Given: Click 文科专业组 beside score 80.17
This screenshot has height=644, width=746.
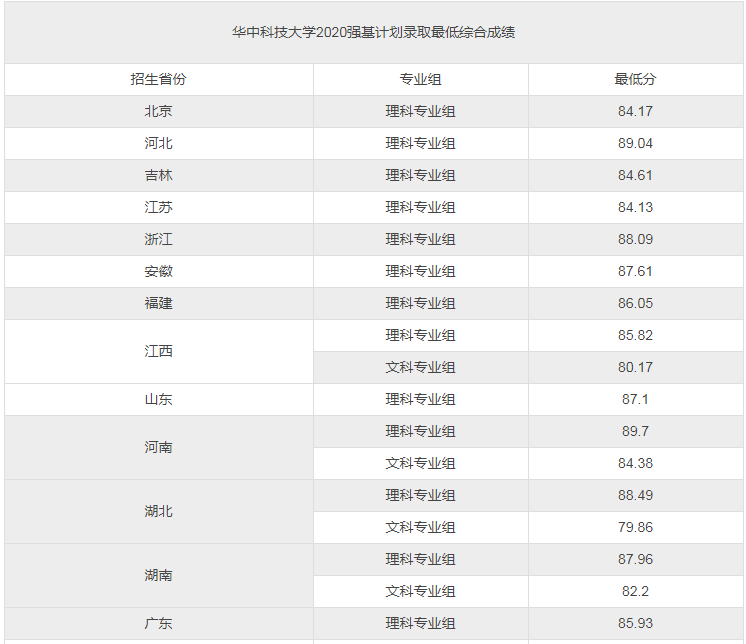Looking at the screenshot, I should click(x=421, y=367).
